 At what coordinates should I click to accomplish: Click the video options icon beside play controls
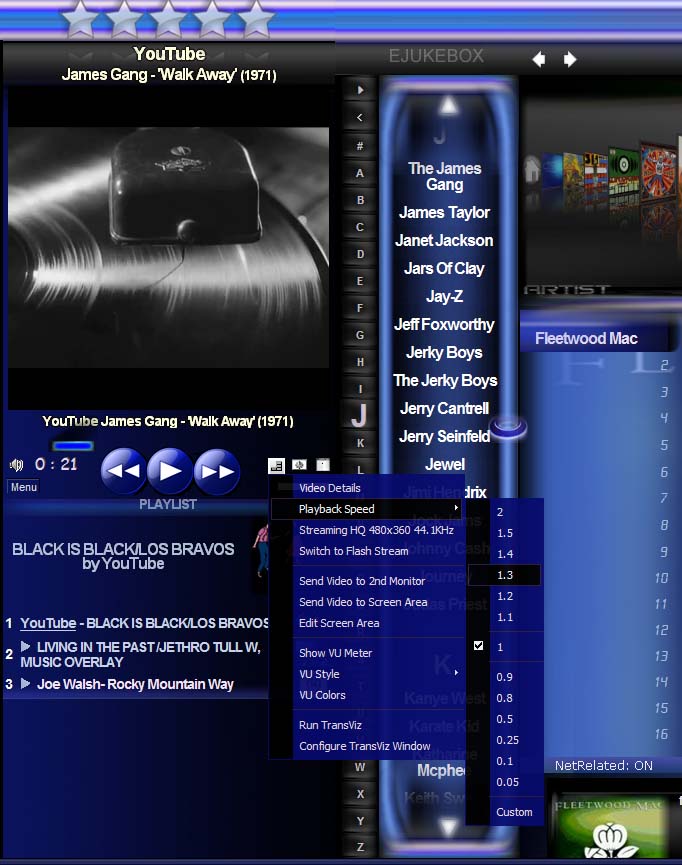[276, 466]
